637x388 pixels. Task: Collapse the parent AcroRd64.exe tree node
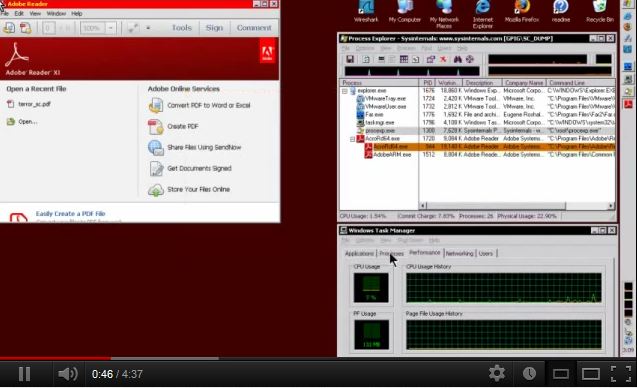point(353,139)
